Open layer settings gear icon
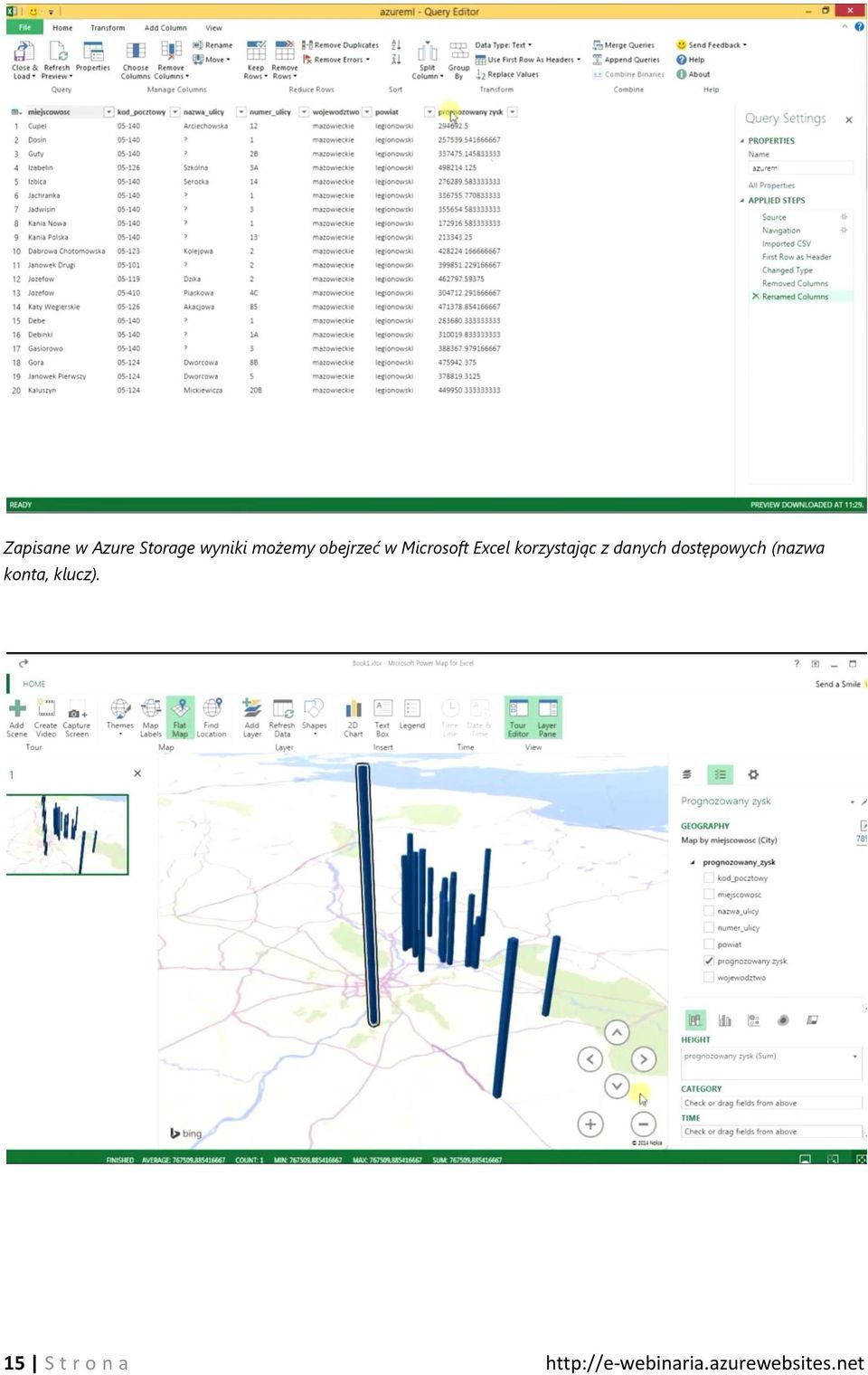The height and width of the screenshot is (1375, 868). pyautogui.click(x=753, y=774)
